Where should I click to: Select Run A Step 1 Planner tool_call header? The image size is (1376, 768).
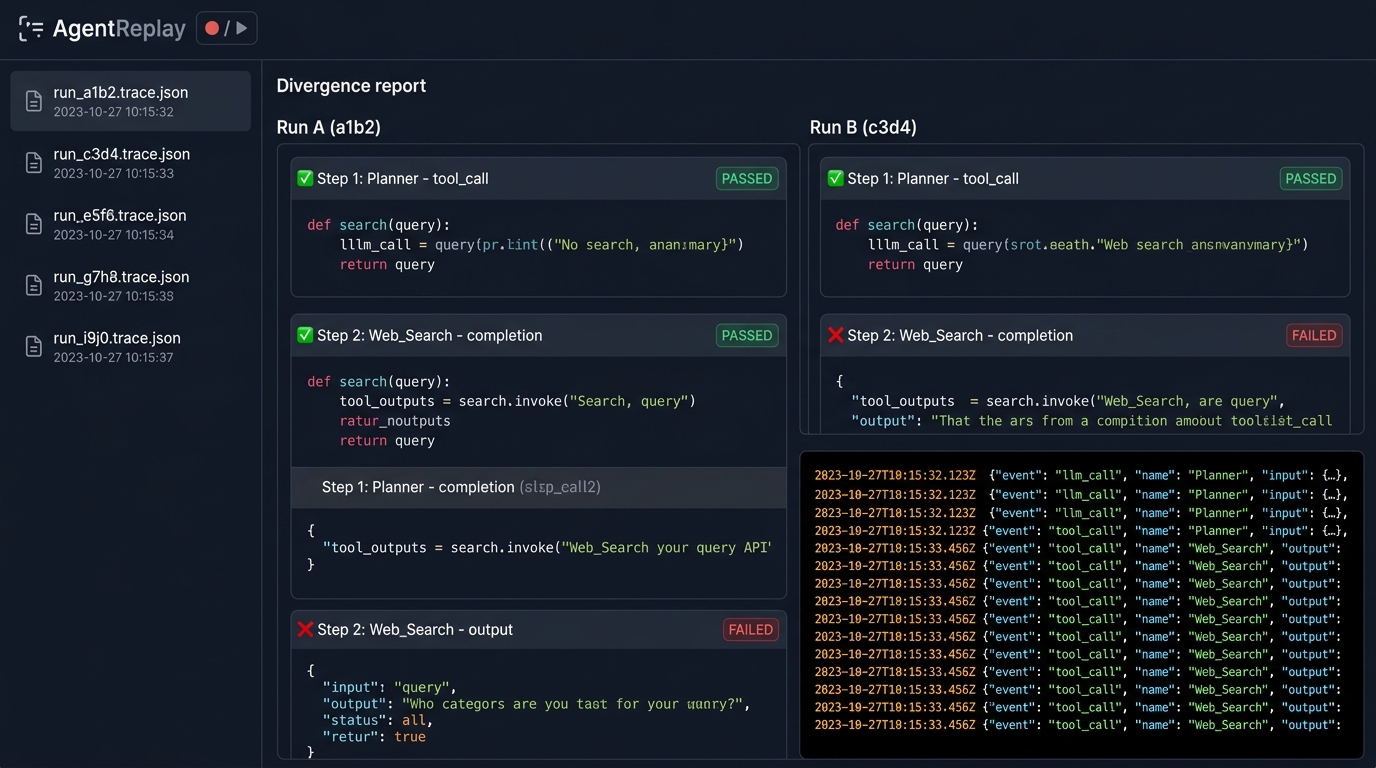click(538, 179)
